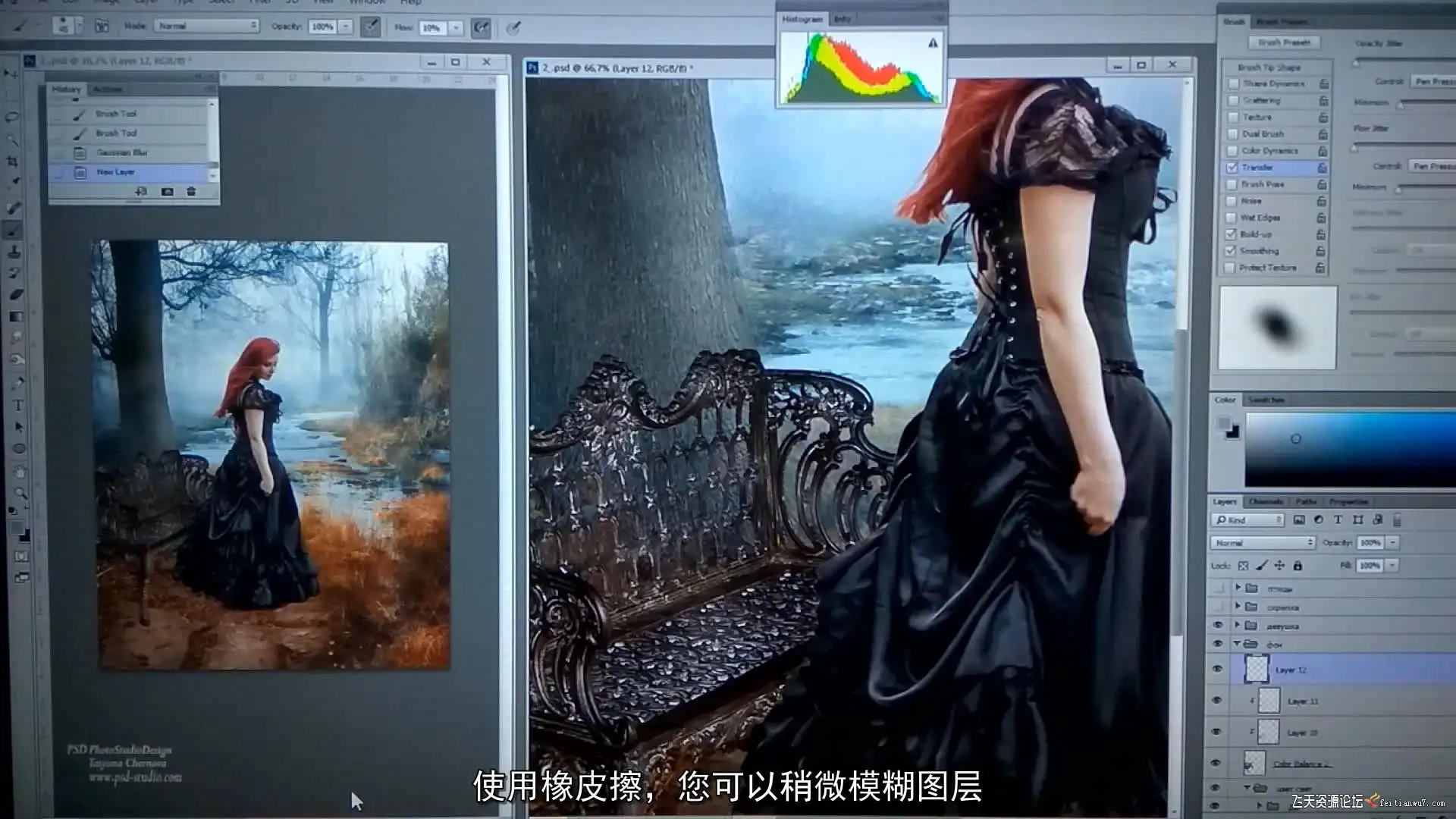Filter layers by shape layers icon
The image size is (1456, 819).
click(x=1358, y=519)
